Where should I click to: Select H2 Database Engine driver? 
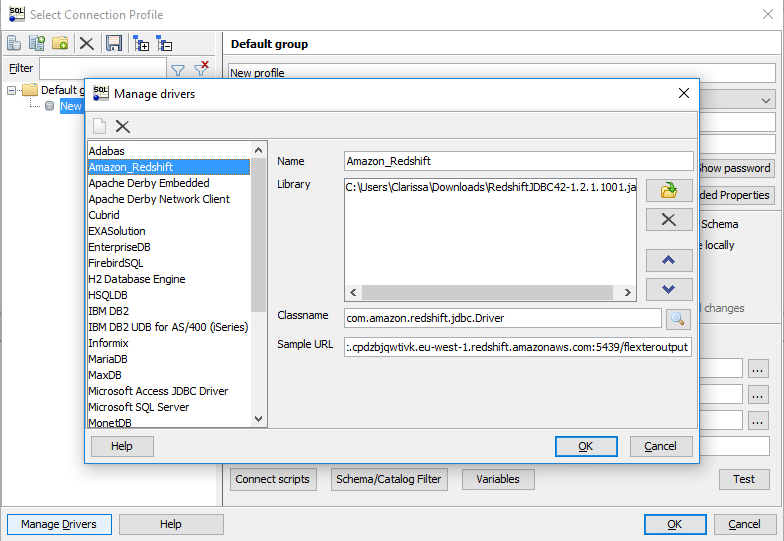tap(169, 279)
